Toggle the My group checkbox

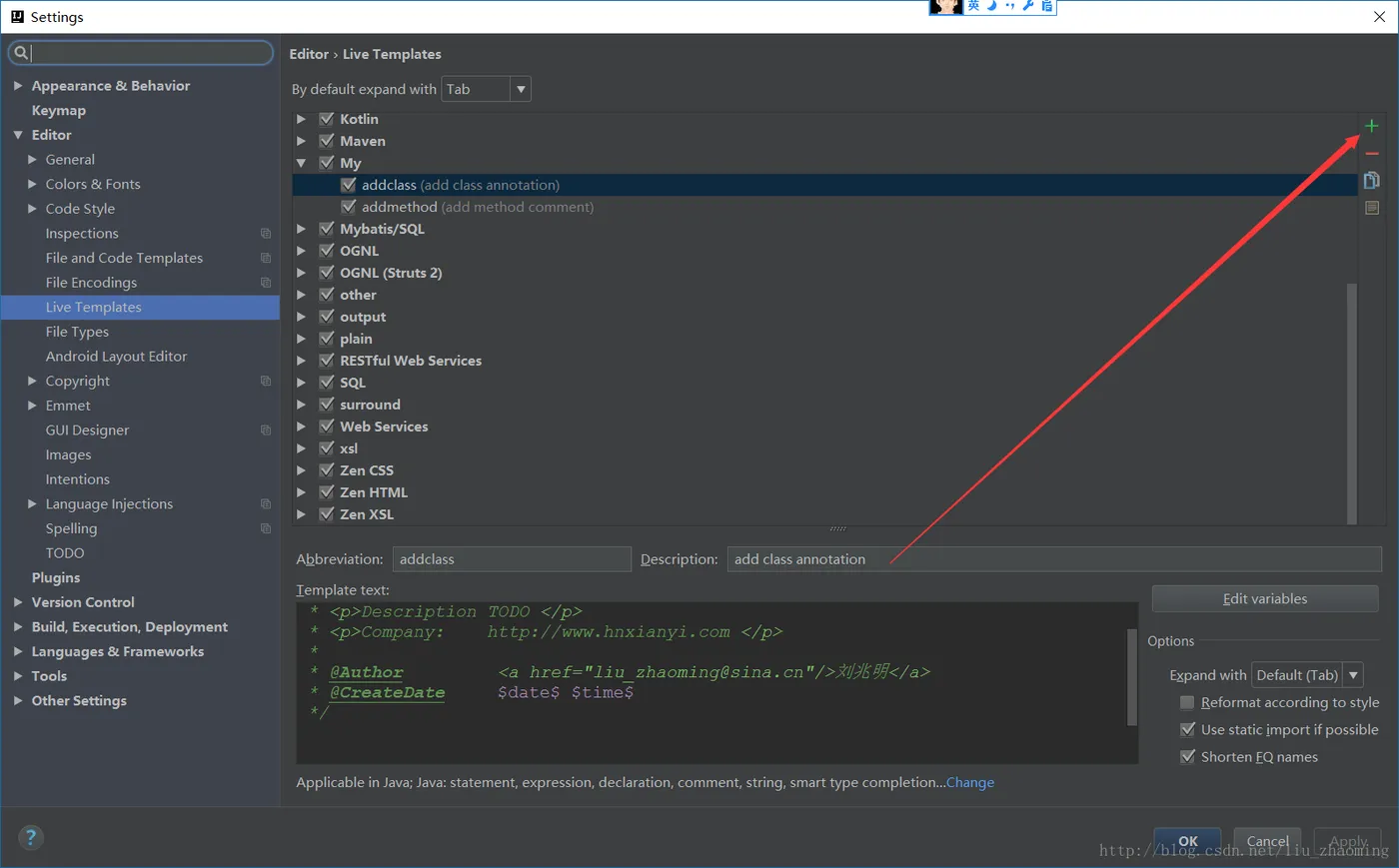pyautogui.click(x=326, y=163)
